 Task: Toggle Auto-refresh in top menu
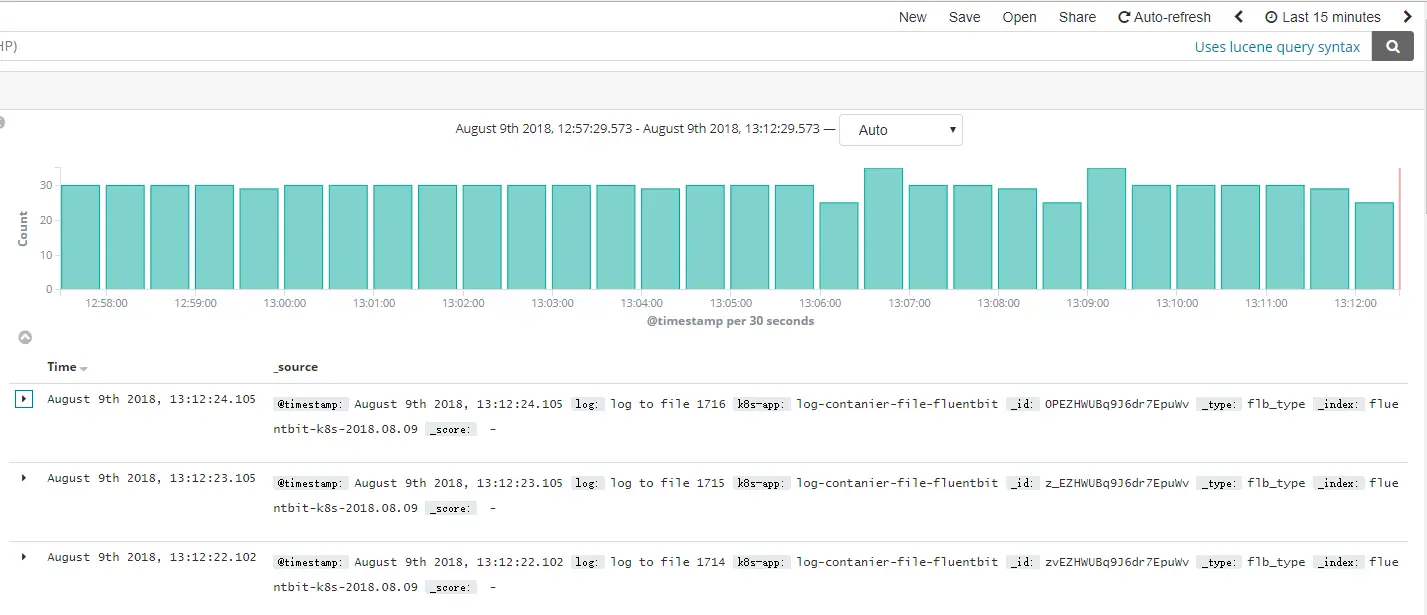[1164, 17]
